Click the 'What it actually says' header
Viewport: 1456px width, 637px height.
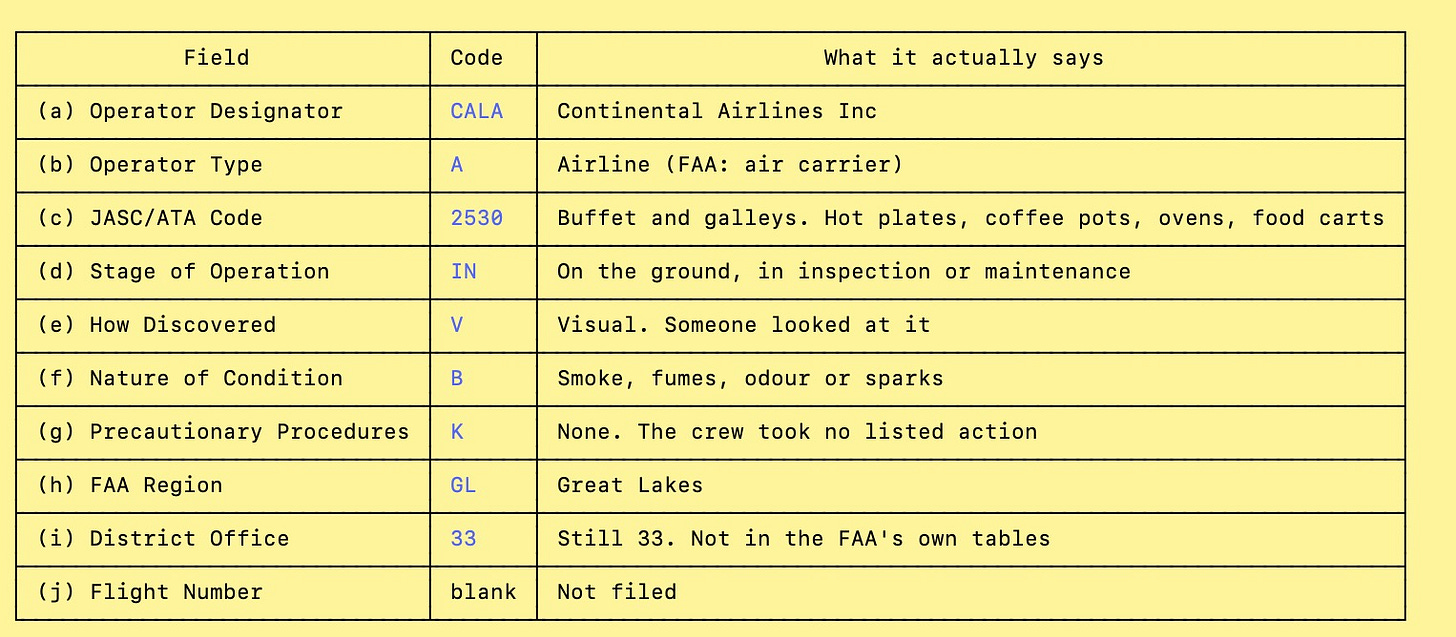[971, 58]
